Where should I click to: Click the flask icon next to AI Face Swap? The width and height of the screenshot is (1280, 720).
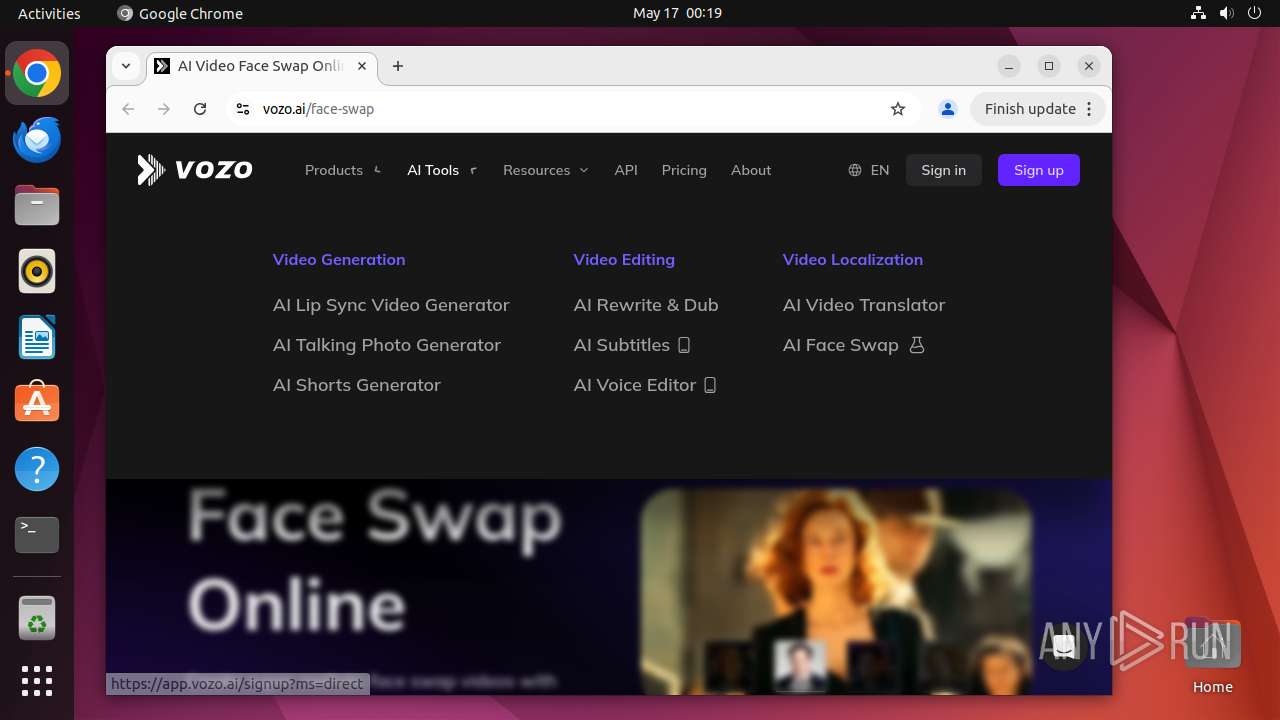(917, 345)
